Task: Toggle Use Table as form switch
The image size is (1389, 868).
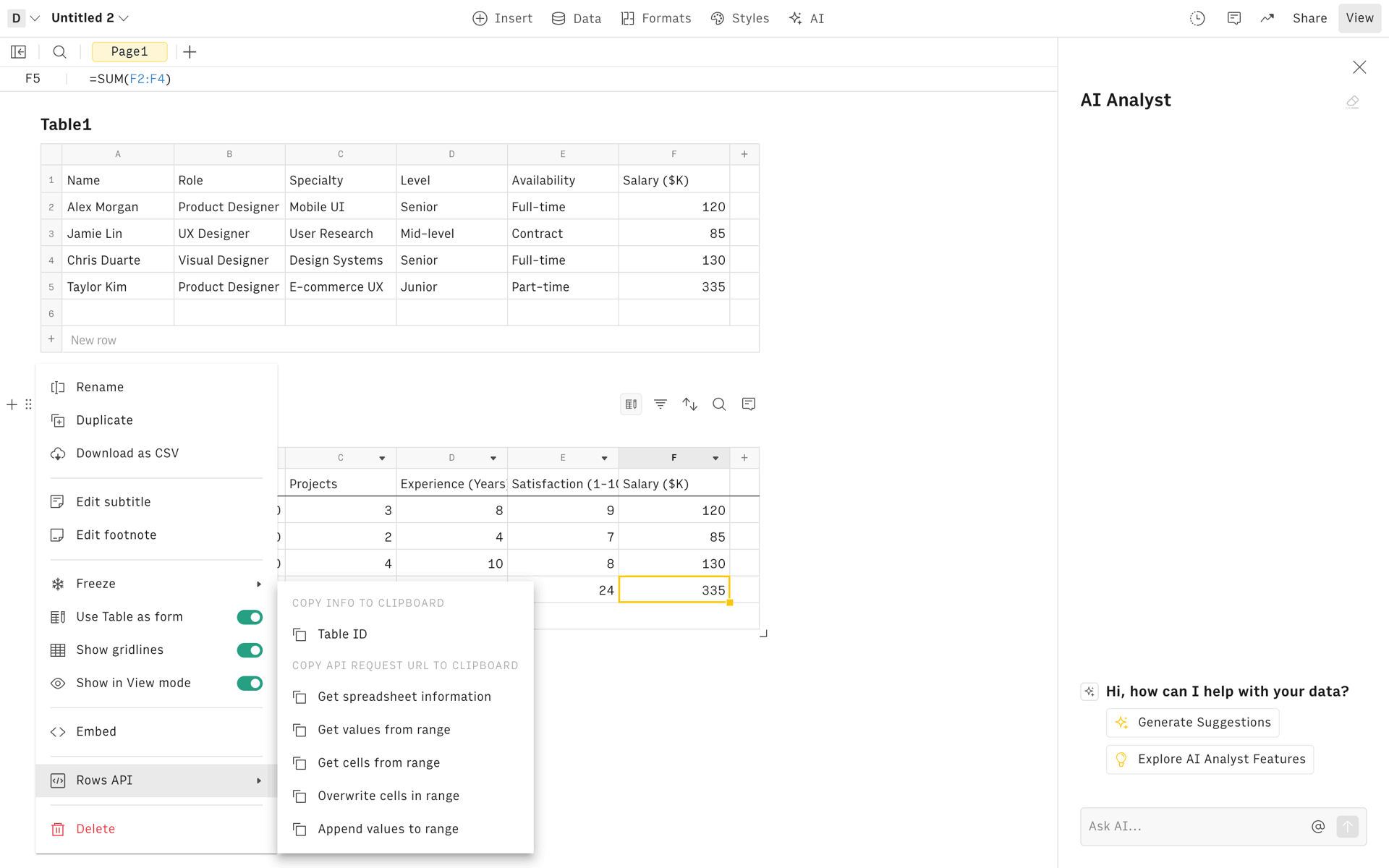Action: [250, 617]
